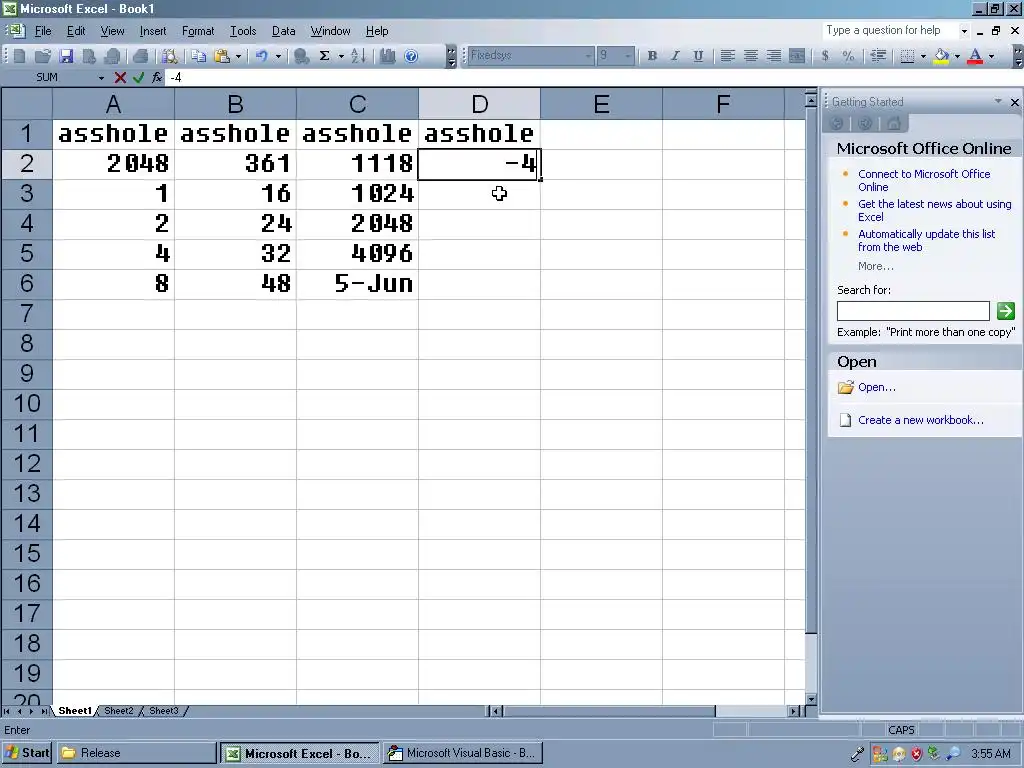
Task: Click Merge and Center icon
Action: [x=797, y=56]
